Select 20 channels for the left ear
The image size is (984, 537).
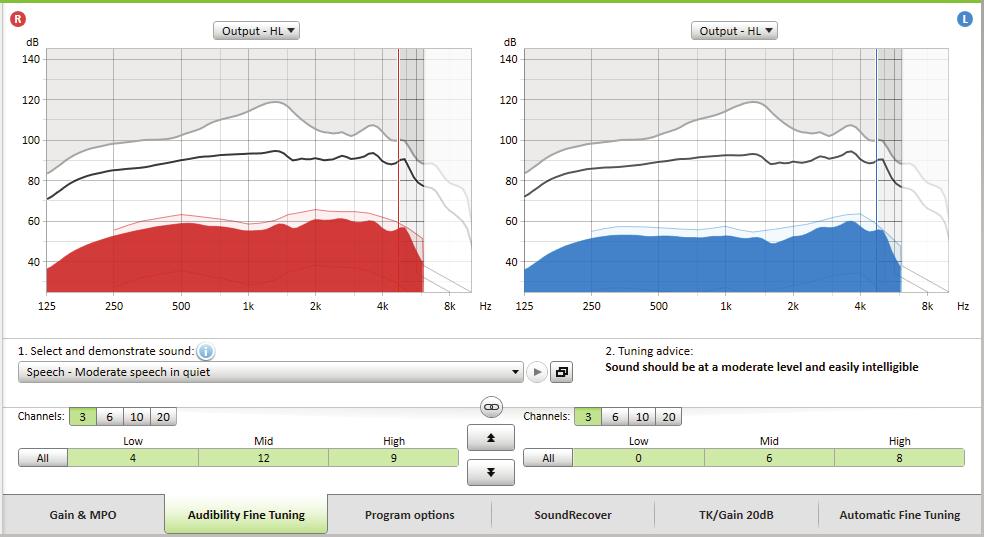(x=669, y=417)
